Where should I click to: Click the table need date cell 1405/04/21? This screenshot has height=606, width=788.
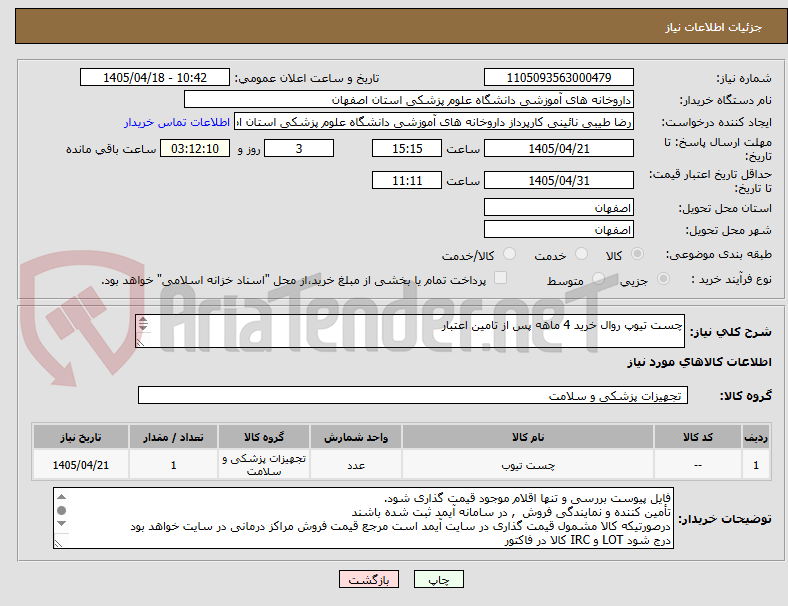(80, 465)
